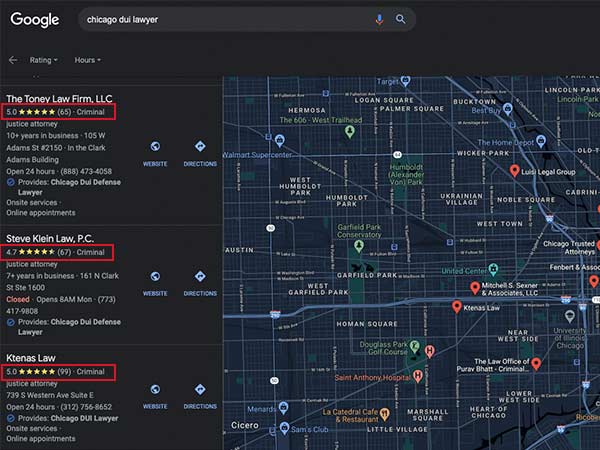This screenshot has width=600, height=450.
Task: Click The 606 West Trailhead park marker
Action: pyautogui.click(x=349, y=132)
